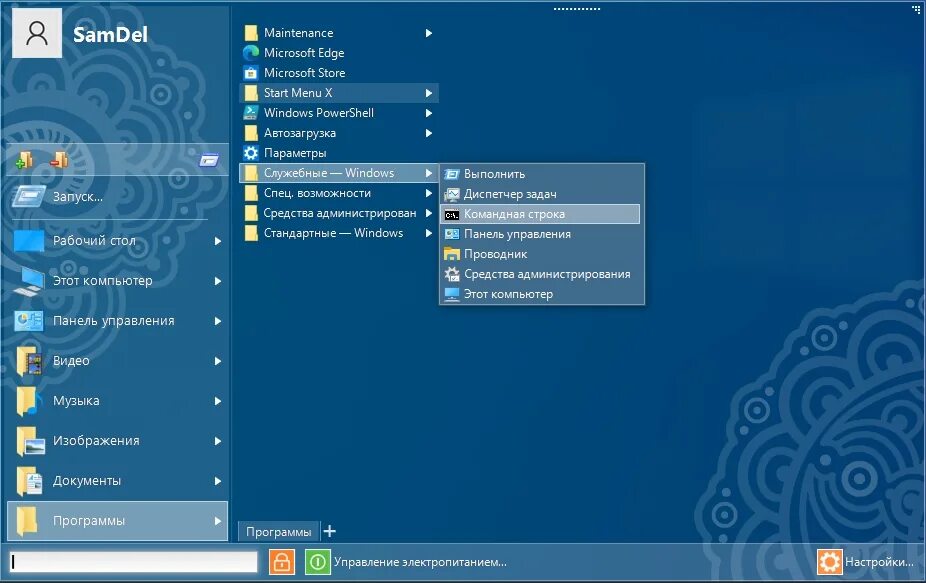Image resolution: width=926 pixels, height=583 pixels.
Task: Click the Изображения folder icon
Action: click(30, 441)
